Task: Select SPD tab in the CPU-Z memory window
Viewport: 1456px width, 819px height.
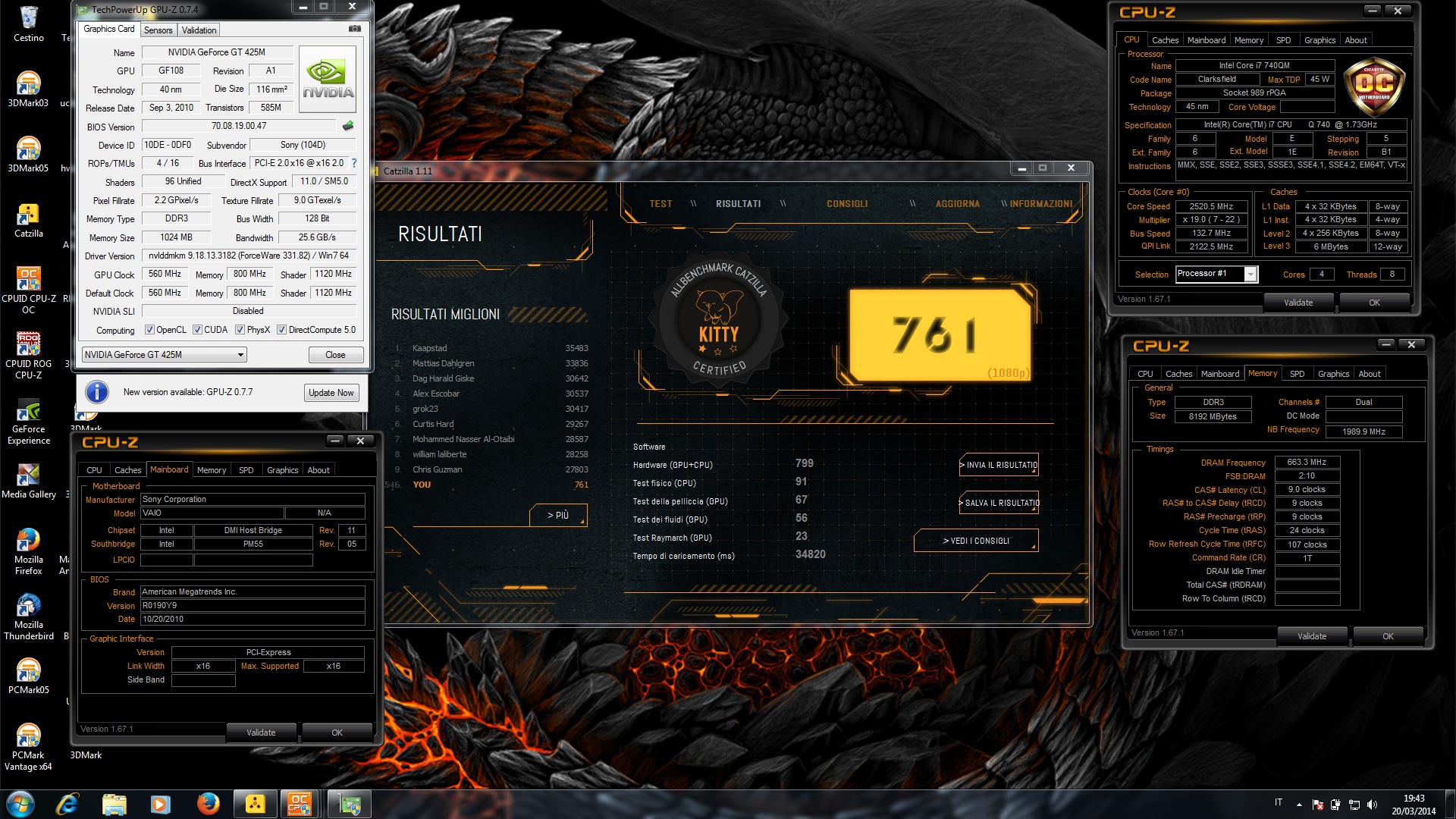Action: (x=1297, y=374)
